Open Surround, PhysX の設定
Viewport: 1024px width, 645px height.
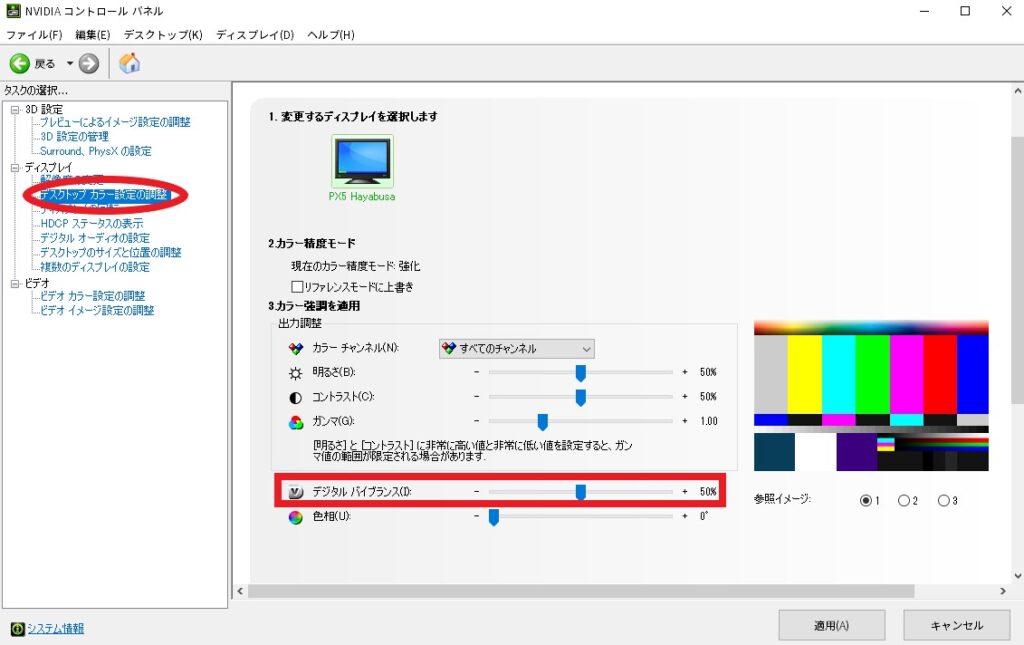click(x=95, y=151)
